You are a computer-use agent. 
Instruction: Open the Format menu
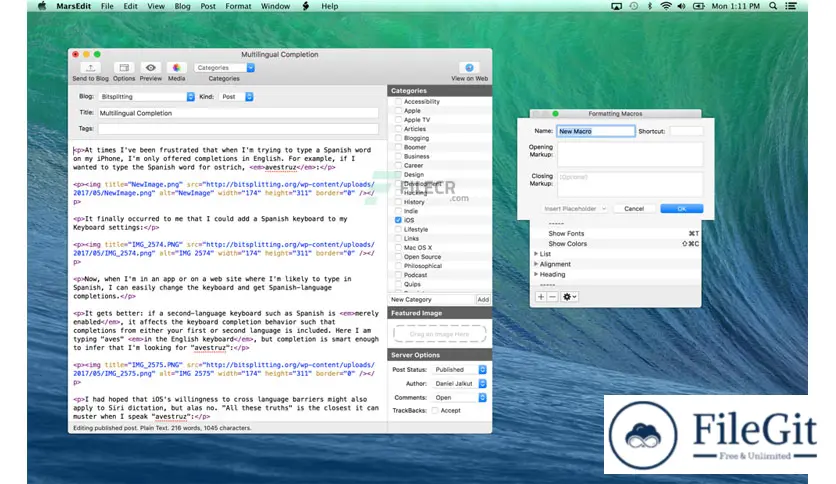(x=238, y=6)
